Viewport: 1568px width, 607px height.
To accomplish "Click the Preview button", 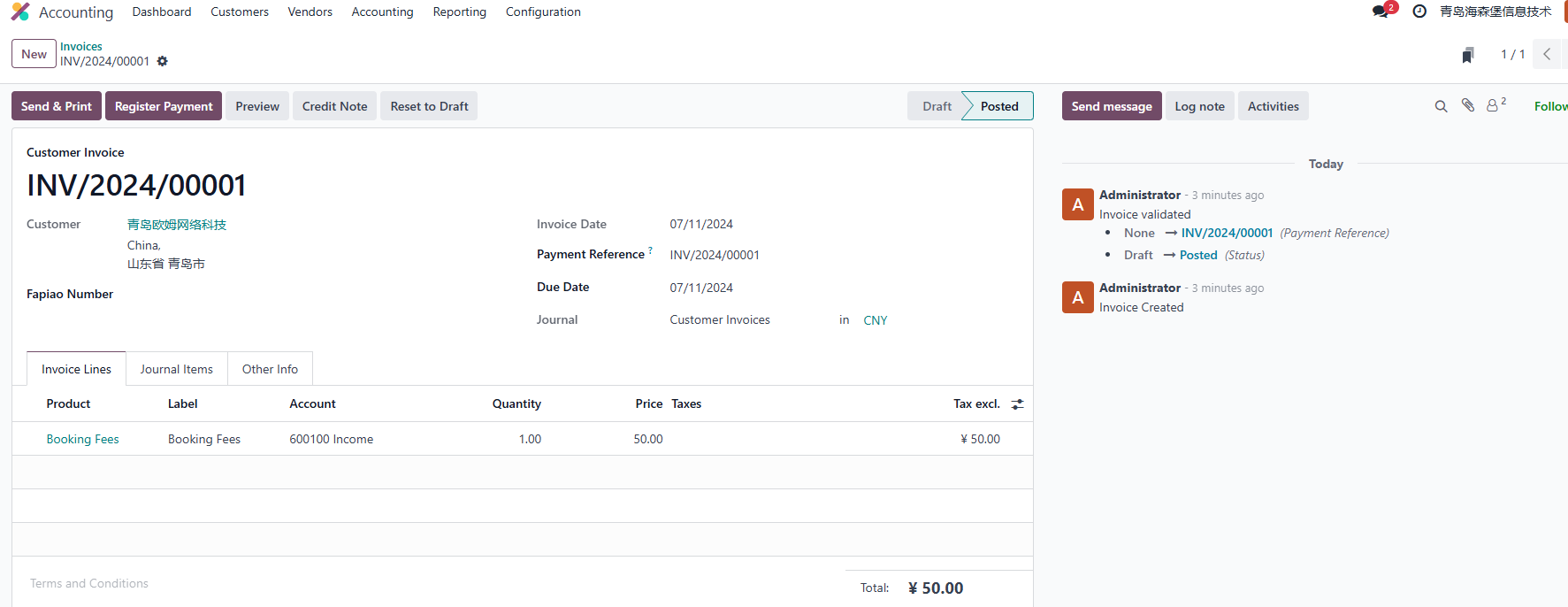I will coord(257,106).
